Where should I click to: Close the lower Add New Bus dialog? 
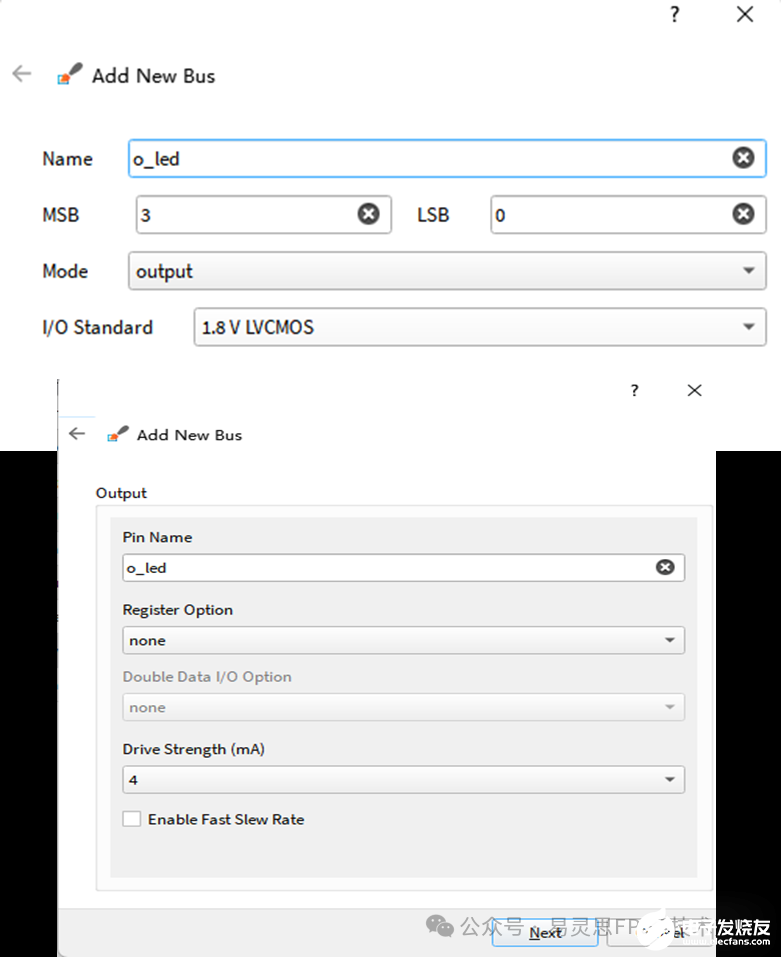coord(694,391)
